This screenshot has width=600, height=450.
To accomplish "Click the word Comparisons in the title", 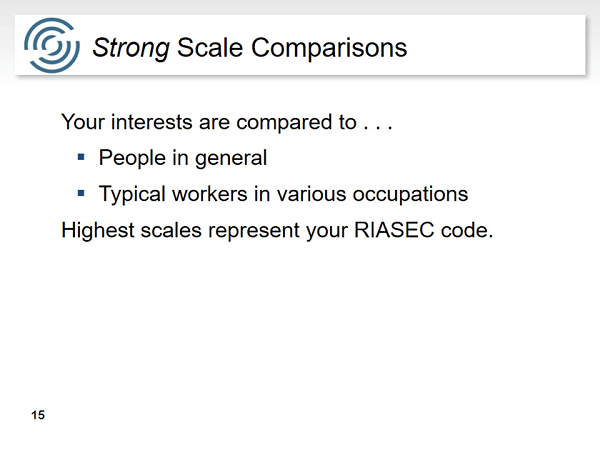I will 329,48.
